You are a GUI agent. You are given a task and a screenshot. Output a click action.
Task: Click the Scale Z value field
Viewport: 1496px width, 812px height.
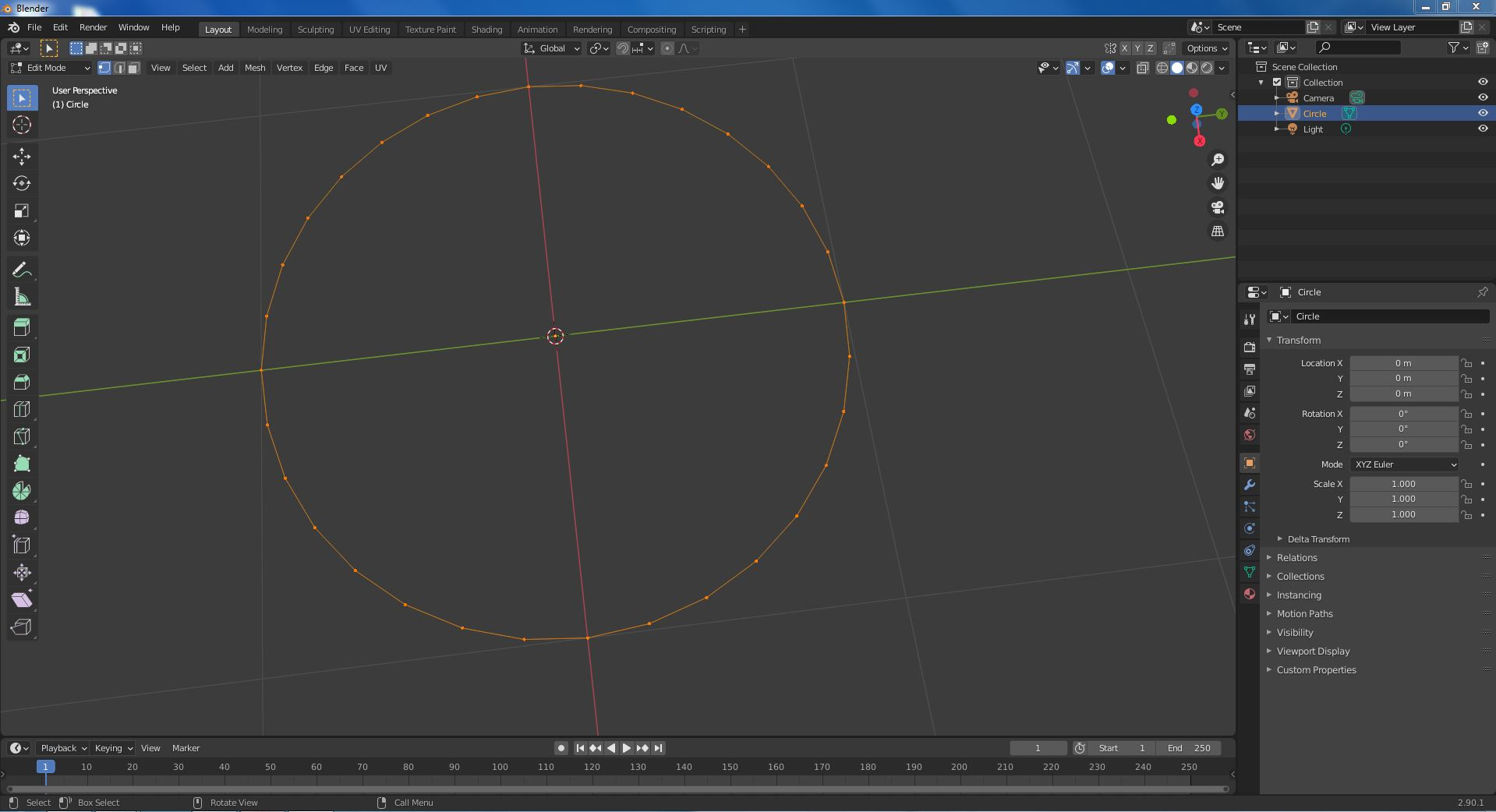point(1403,514)
